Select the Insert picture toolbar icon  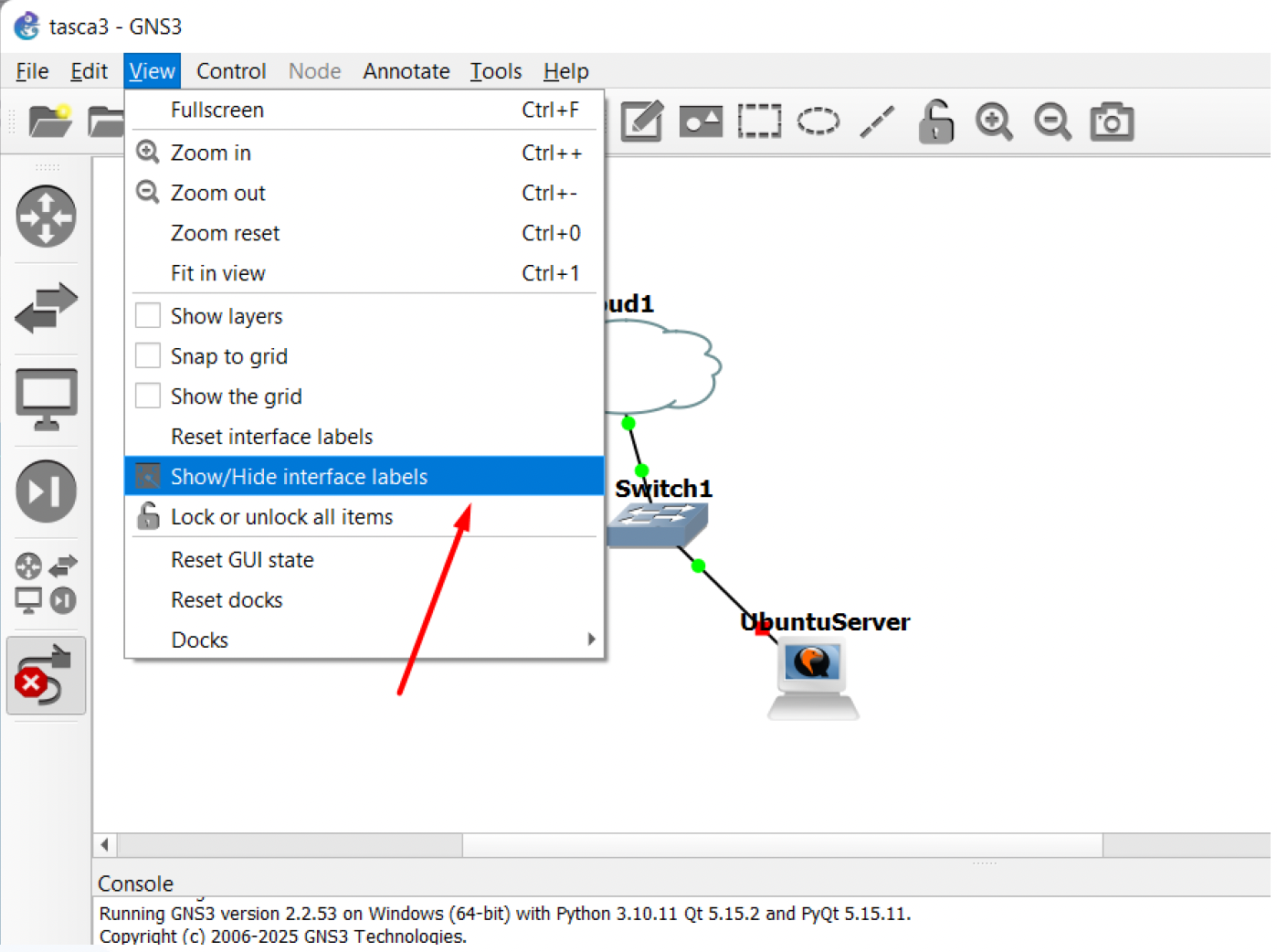coord(701,122)
